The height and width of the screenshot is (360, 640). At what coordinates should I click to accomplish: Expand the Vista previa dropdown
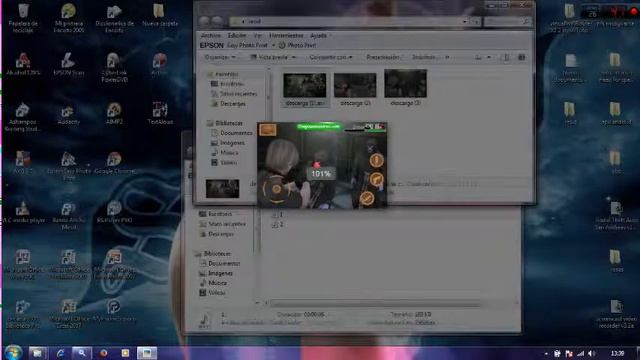(273, 58)
